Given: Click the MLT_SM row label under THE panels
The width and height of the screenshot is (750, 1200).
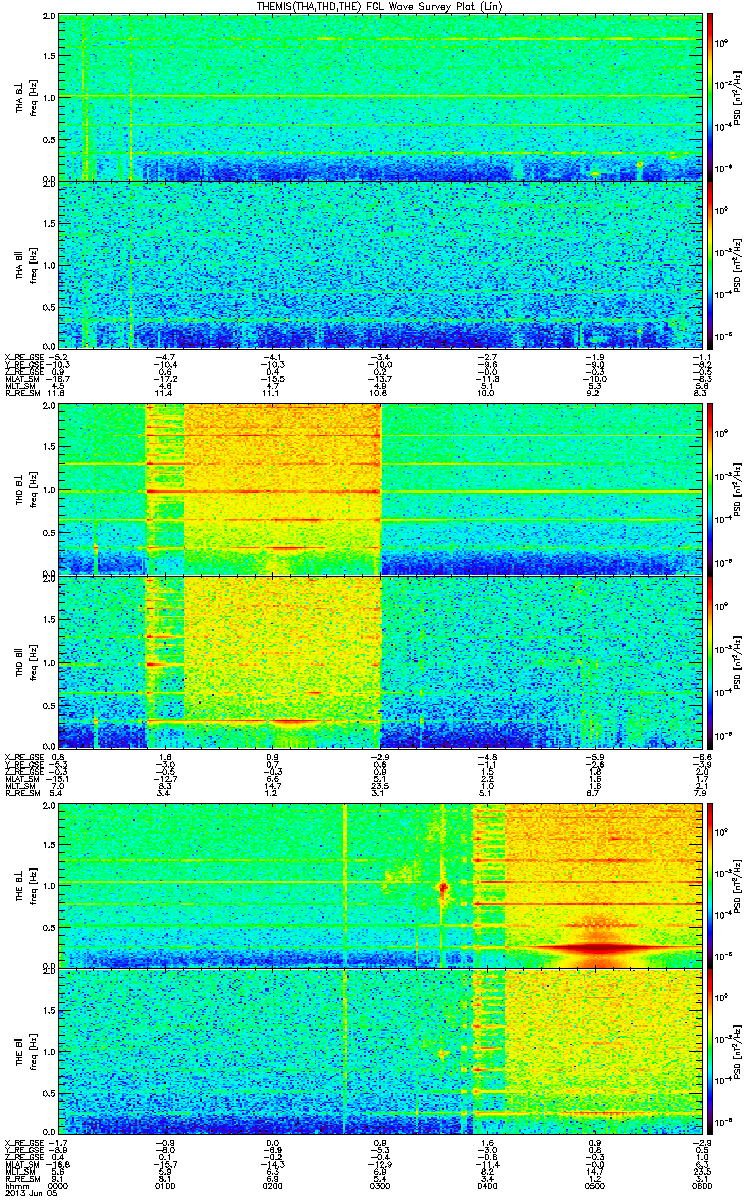Looking at the screenshot, I should click(18, 1170).
